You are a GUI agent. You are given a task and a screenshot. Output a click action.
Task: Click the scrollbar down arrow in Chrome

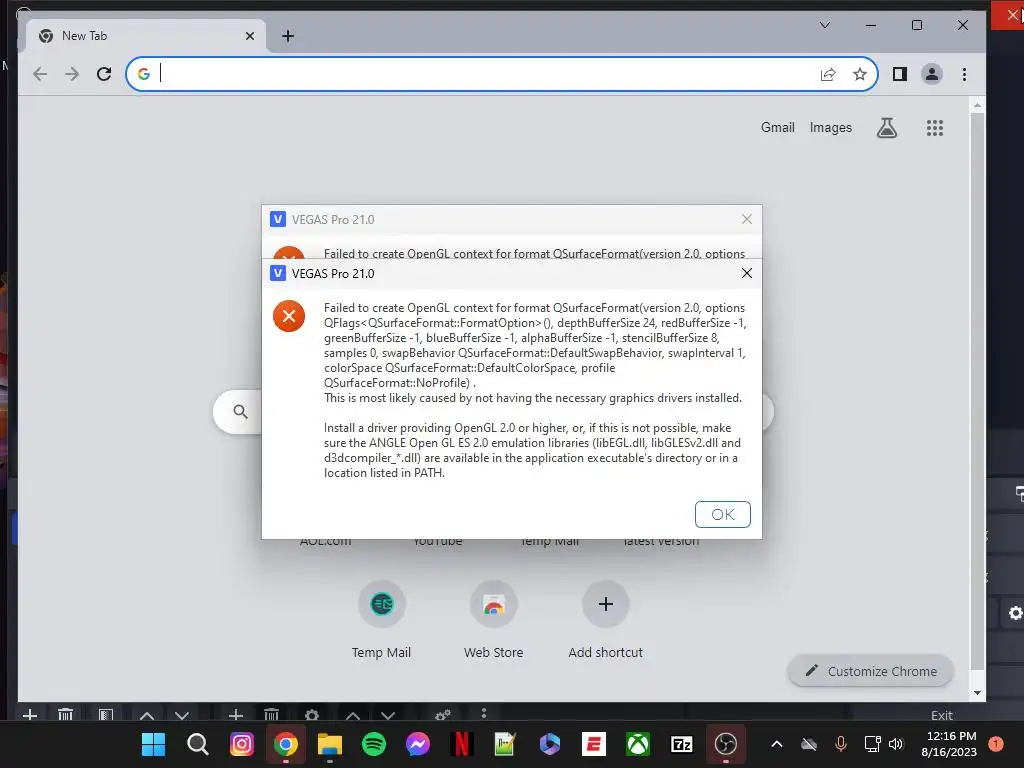(977, 693)
